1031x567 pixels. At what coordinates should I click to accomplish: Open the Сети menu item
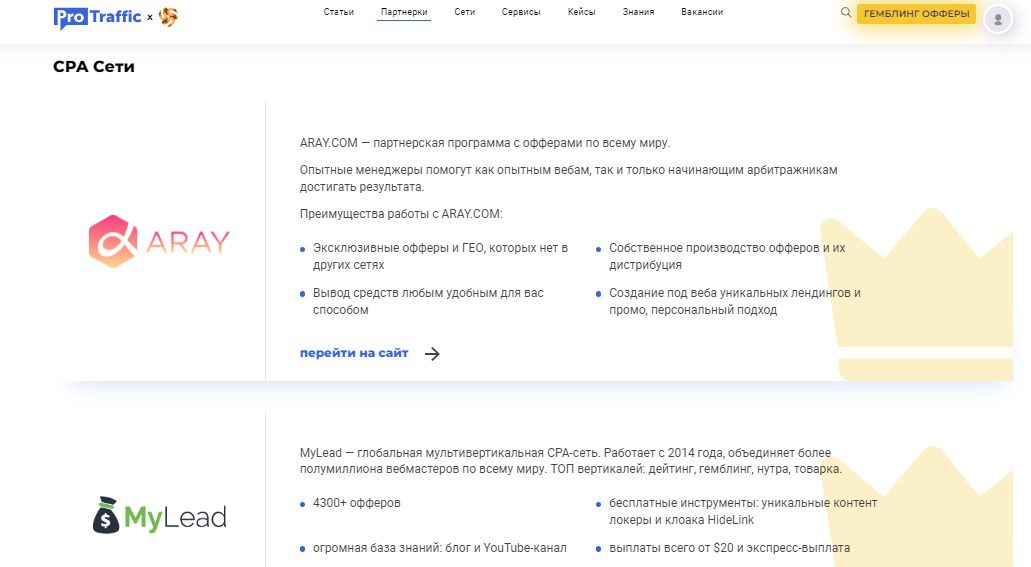[464, 12]
